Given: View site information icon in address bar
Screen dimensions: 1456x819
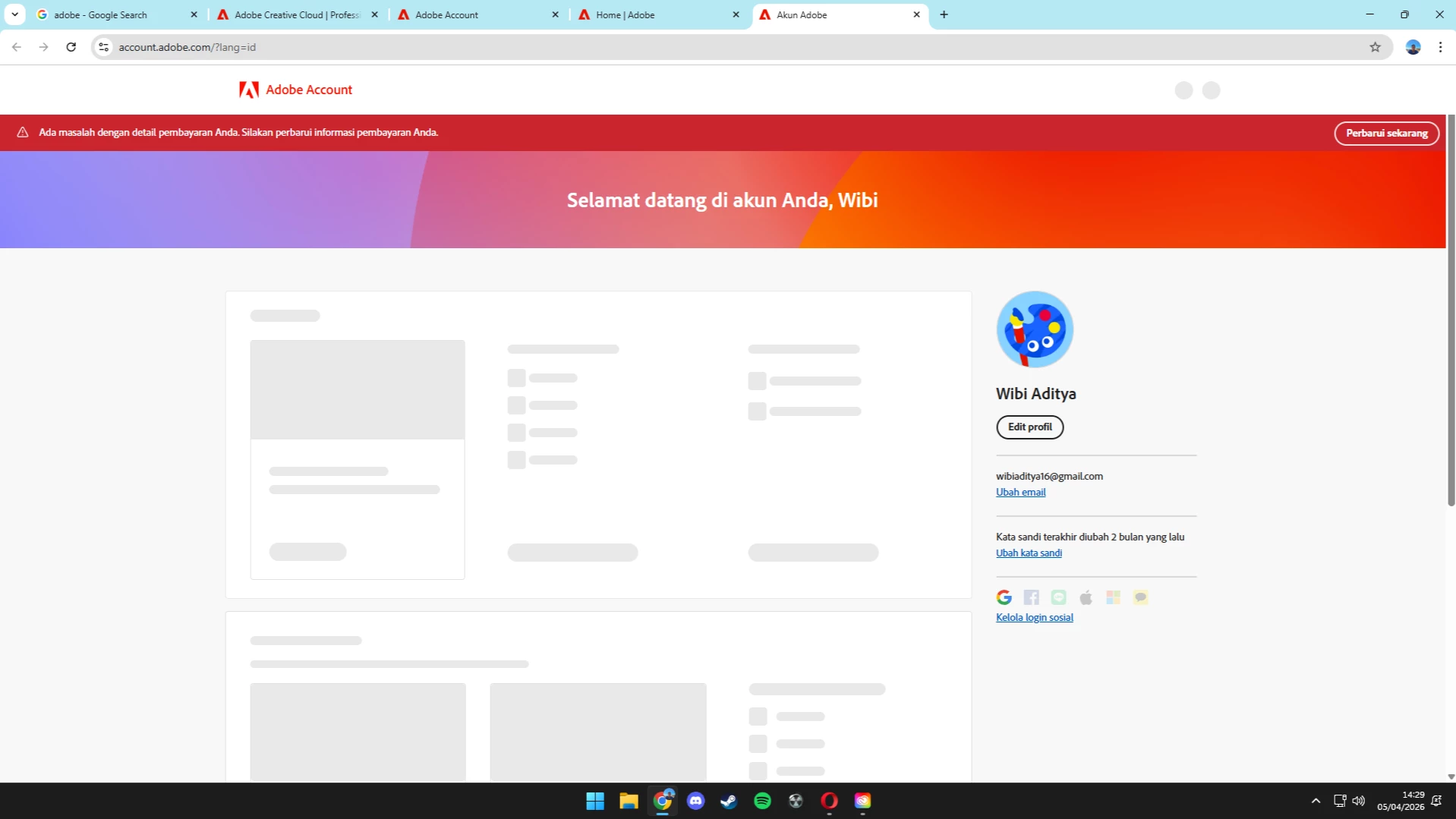Looking at the screenshot, I should tap(104, 47).
